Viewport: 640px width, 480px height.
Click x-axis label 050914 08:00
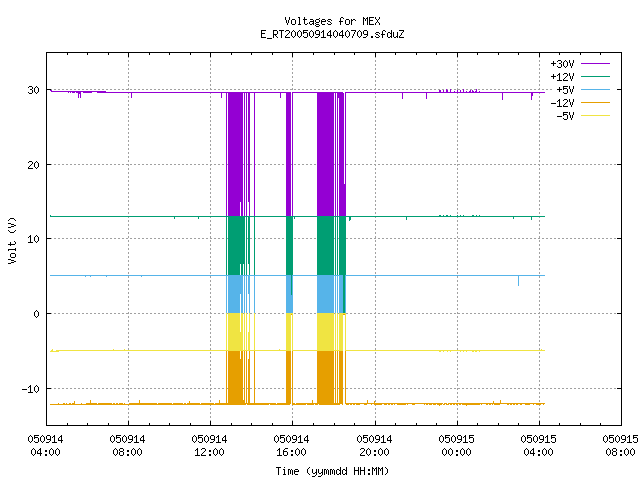click(x=127, y=446)
